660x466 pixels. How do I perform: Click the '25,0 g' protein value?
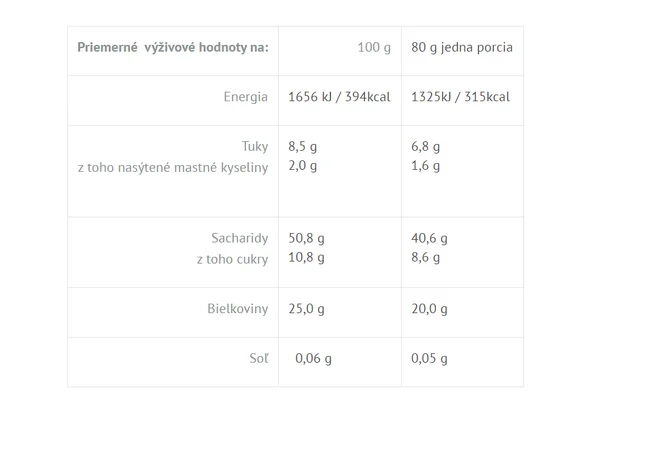[x=306, y=309]
